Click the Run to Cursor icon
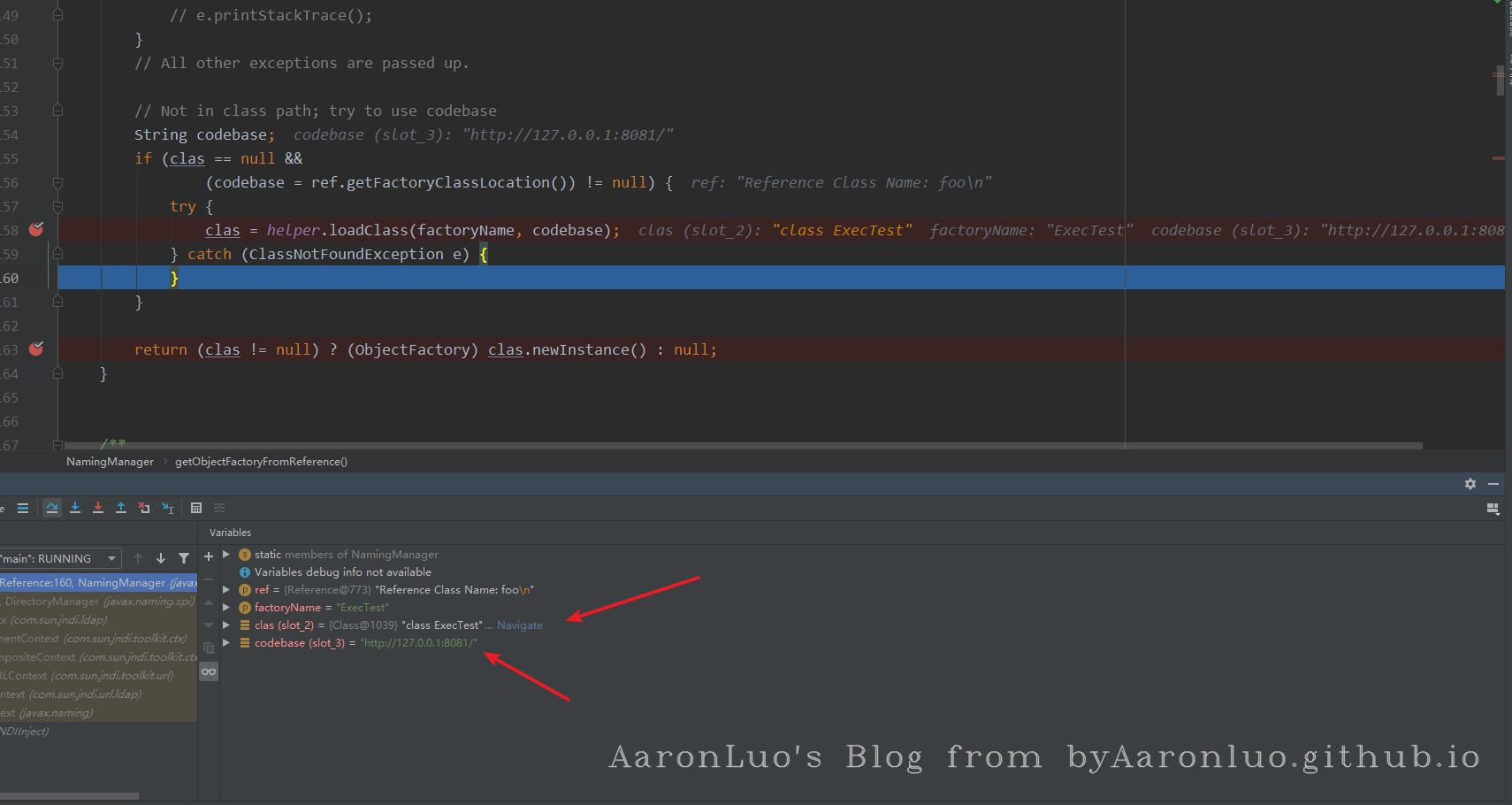 [x=167, y=508]
